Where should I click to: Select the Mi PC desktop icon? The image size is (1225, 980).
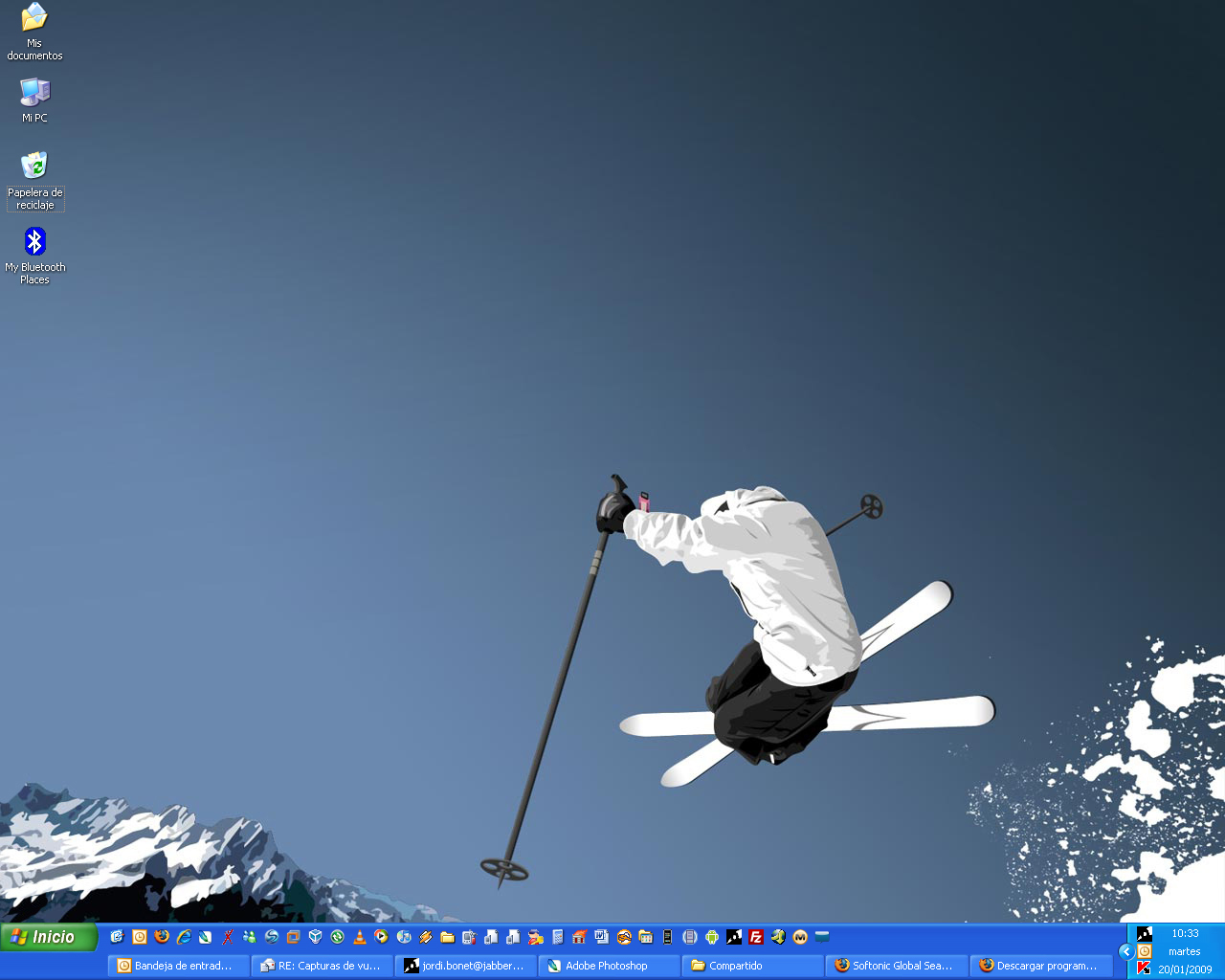(x=34, y=100)
